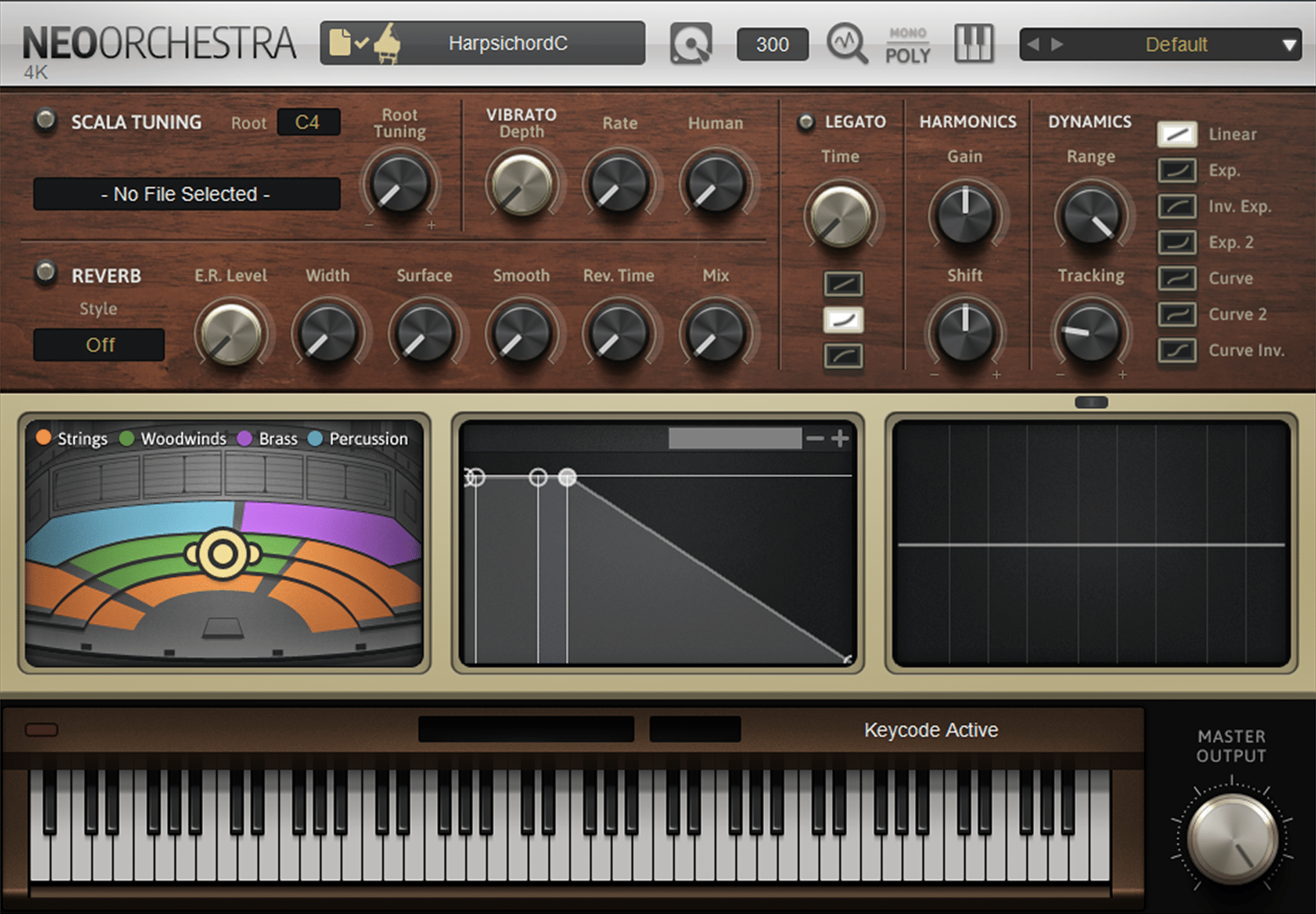Open the Root note C4 selector
The width and height of the screenshot is (1316, 914).
pyautogui.click(x=308, y=123)
